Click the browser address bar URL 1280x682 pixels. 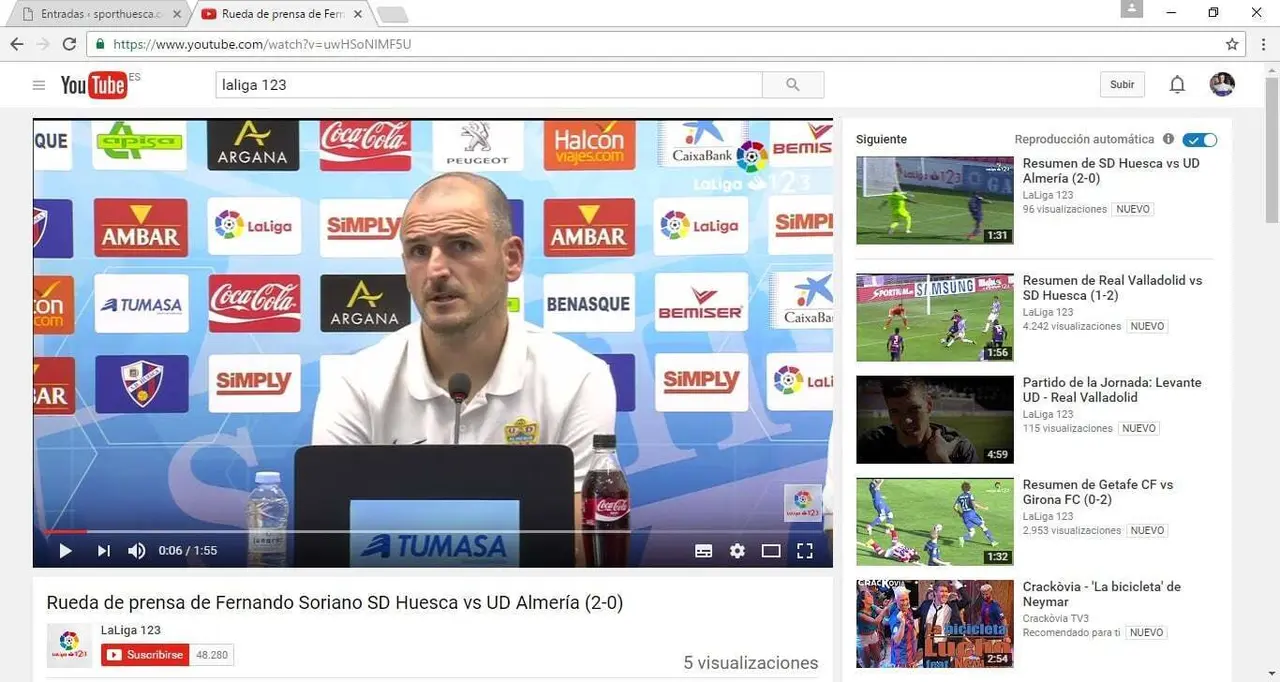[262, 44]
